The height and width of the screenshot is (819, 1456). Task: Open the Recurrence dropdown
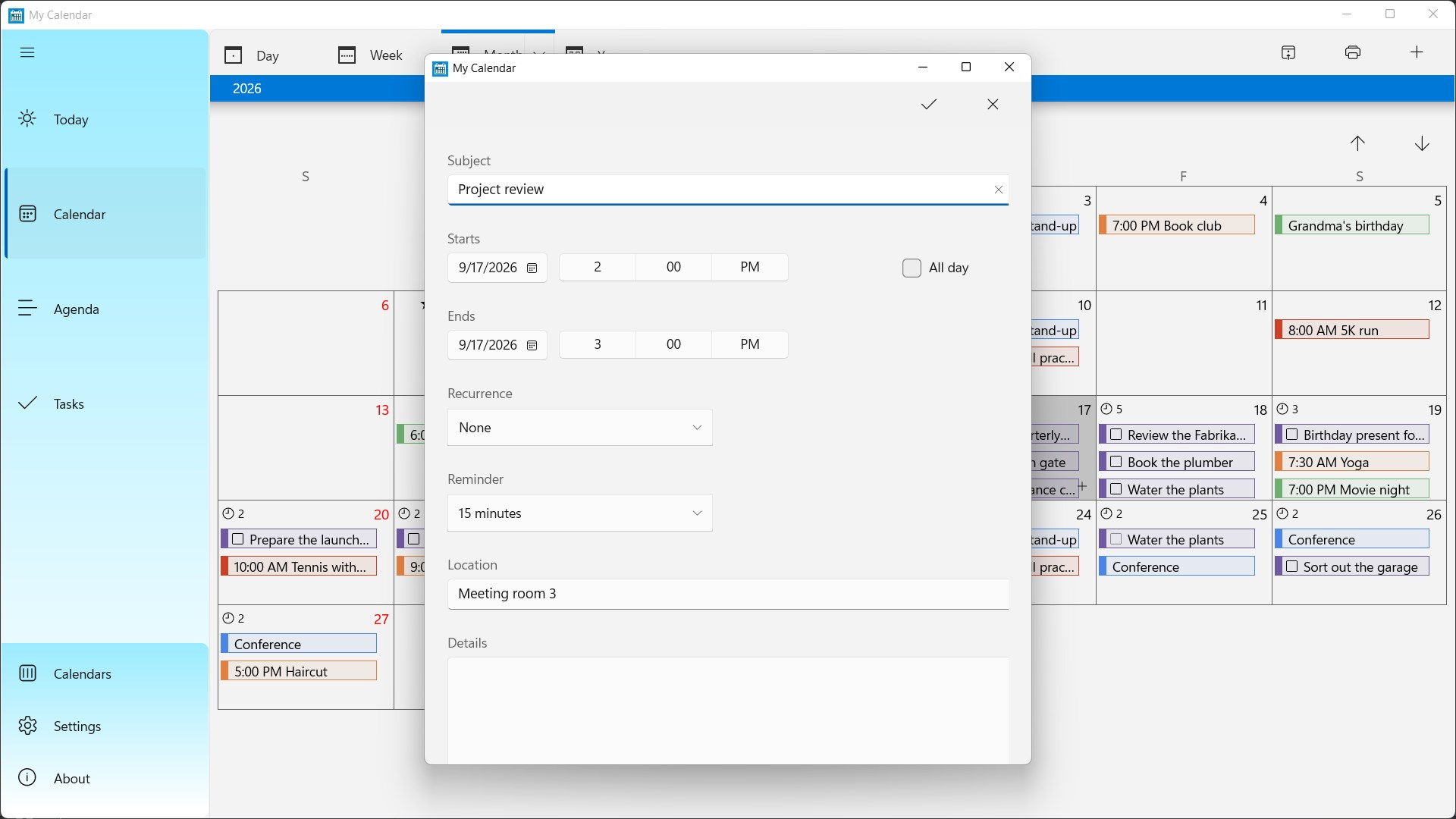click(x=579, y=428)
